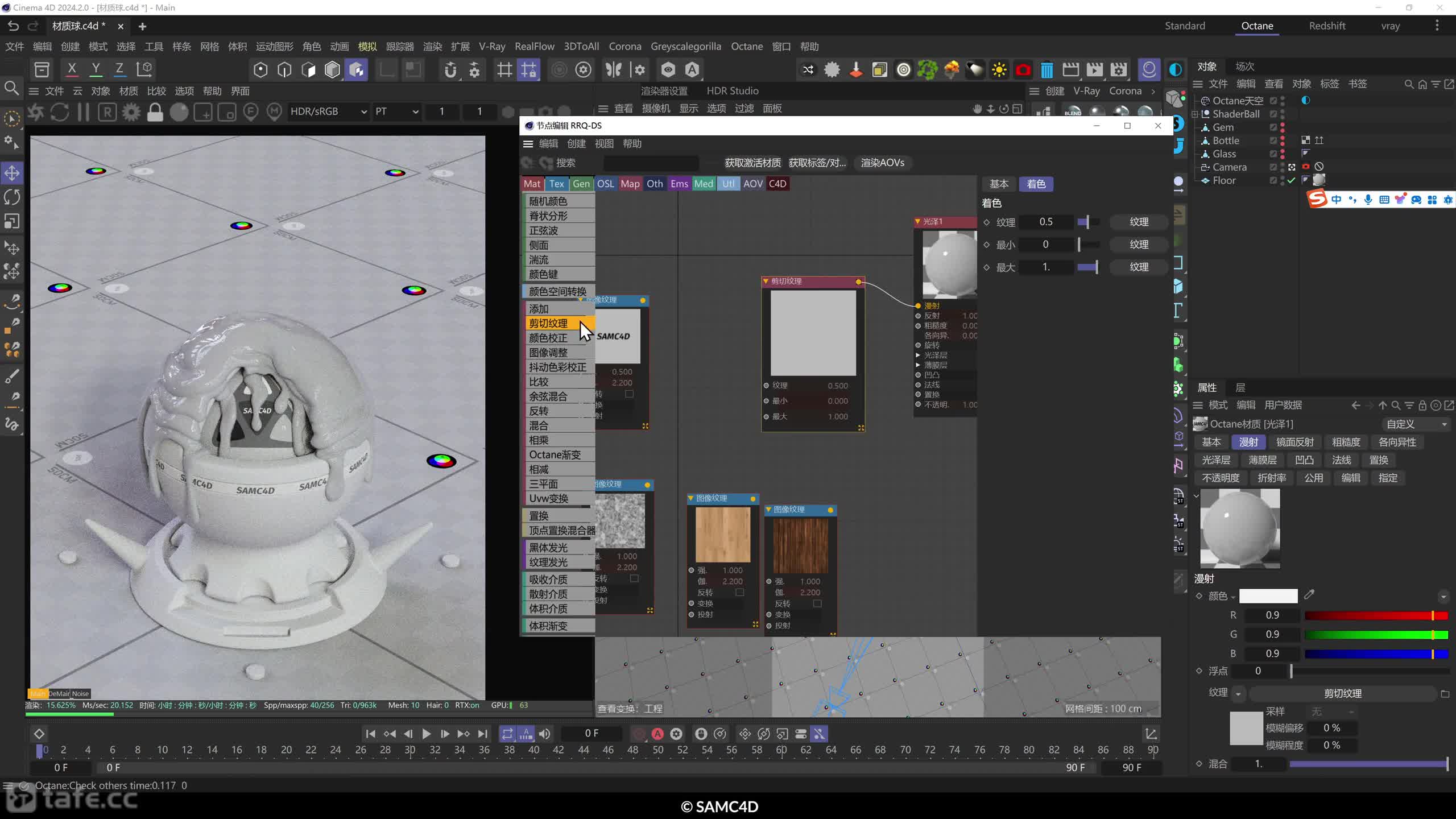Open the 自定义 dropdown in attributes panel
The width and height of the screenshot is (1456, 819).
coord(1416,424)
